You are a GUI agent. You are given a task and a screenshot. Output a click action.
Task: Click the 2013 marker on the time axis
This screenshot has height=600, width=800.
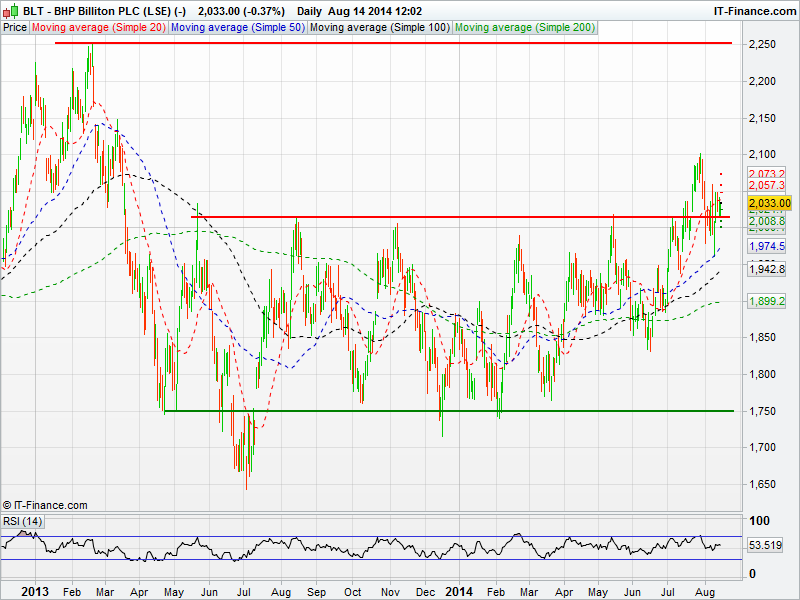coord(35,592)
